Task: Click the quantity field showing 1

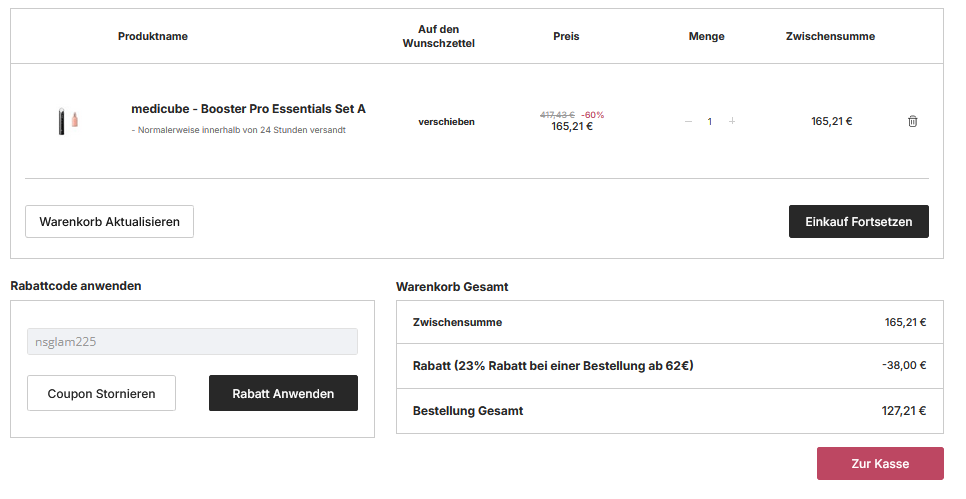Action: [x=710, y=121]
